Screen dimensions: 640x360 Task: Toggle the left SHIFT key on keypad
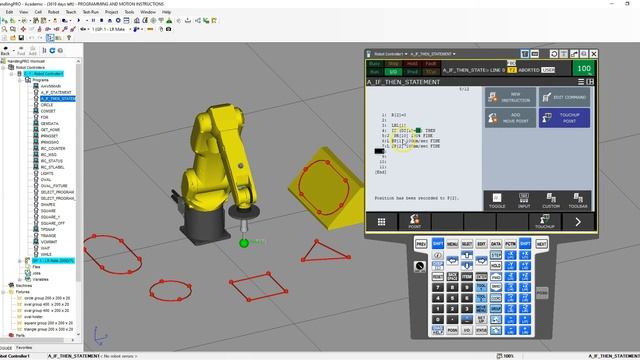[438, 244]
